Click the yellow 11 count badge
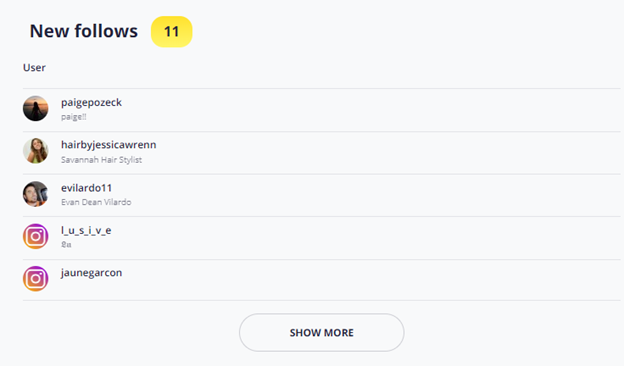 172,31
